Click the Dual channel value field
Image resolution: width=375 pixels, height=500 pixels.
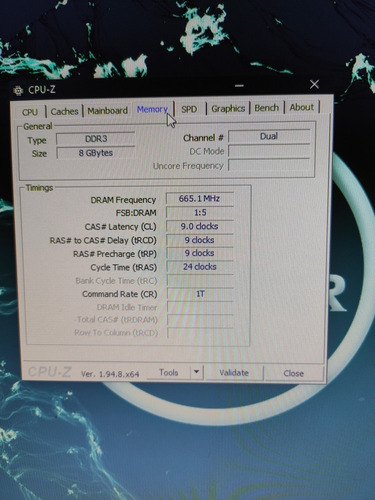(269, 136)
